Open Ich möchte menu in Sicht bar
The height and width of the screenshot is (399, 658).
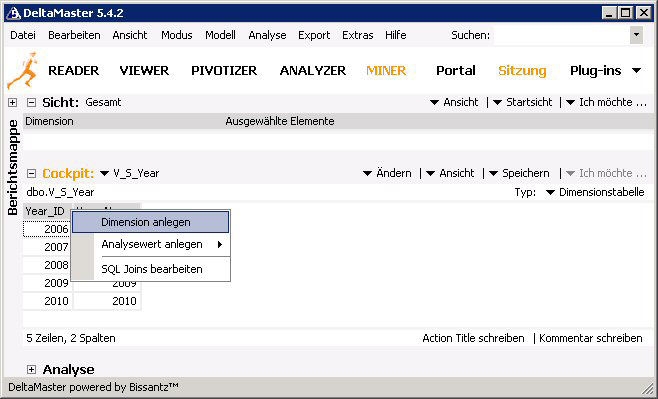(606, 102)
